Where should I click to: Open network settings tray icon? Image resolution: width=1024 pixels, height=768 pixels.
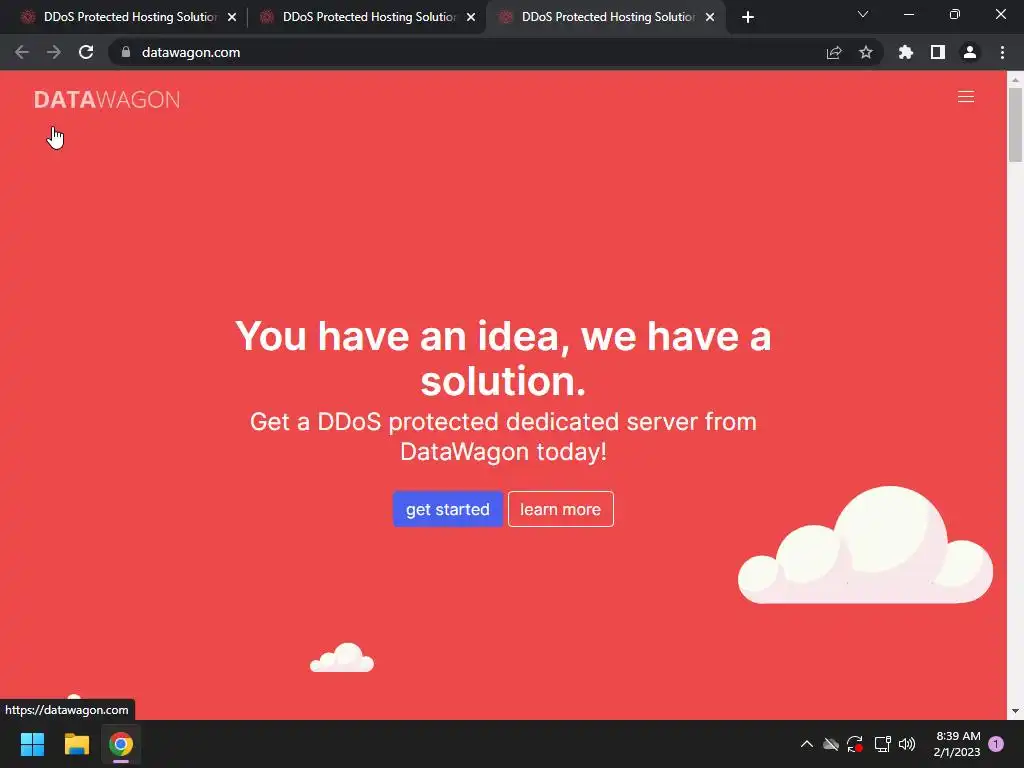pyautogui.click(x=882, y=744)
